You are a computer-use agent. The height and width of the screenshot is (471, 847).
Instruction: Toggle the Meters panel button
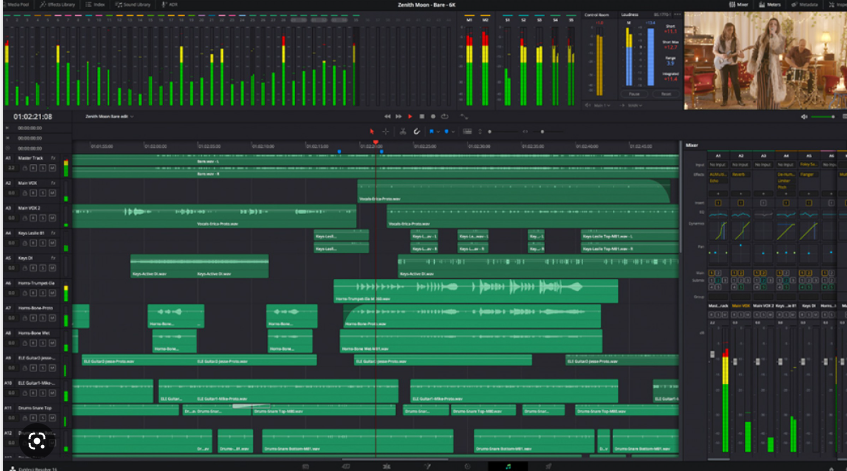(x=770, y=4)
